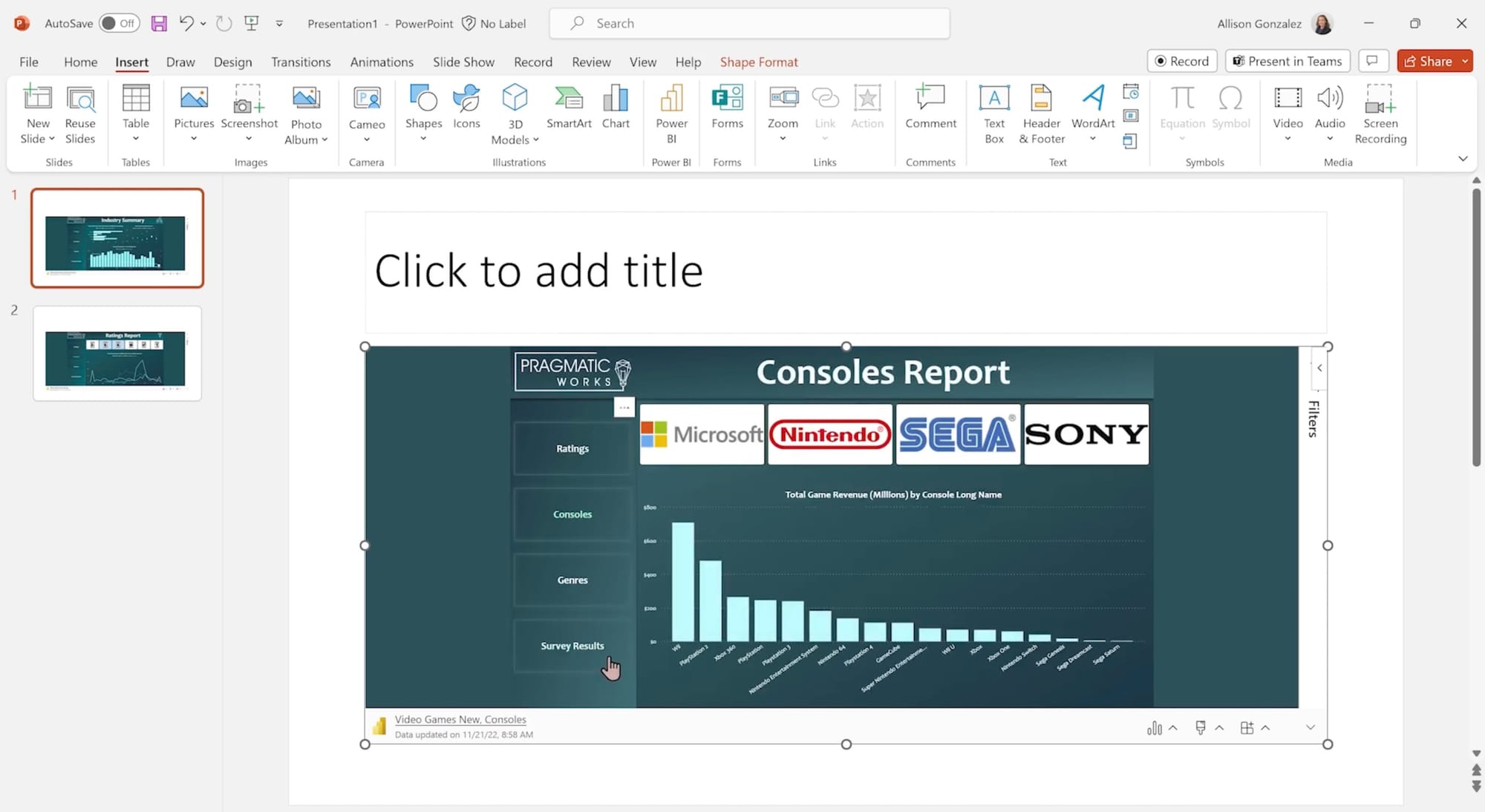Add a Comment
Screen dimensions: 1485x812
point(930,106)
